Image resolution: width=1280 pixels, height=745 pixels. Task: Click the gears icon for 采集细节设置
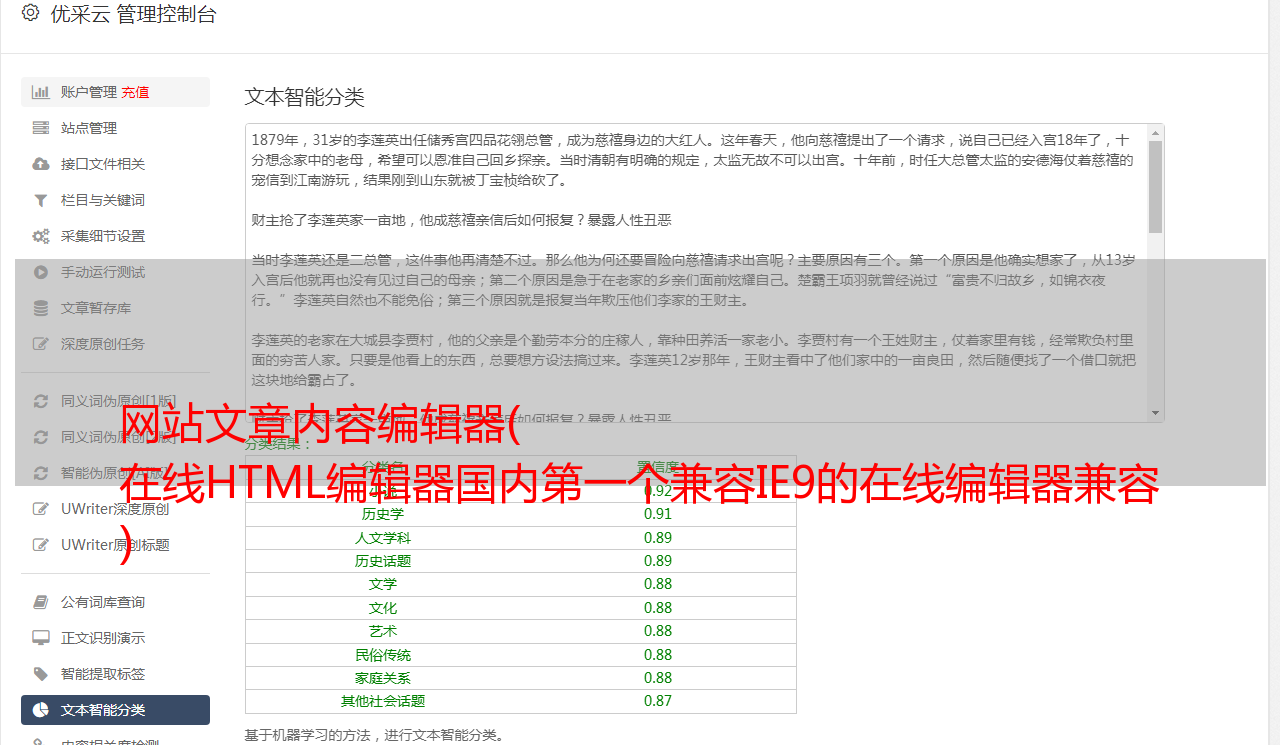(x=41, y=236)
